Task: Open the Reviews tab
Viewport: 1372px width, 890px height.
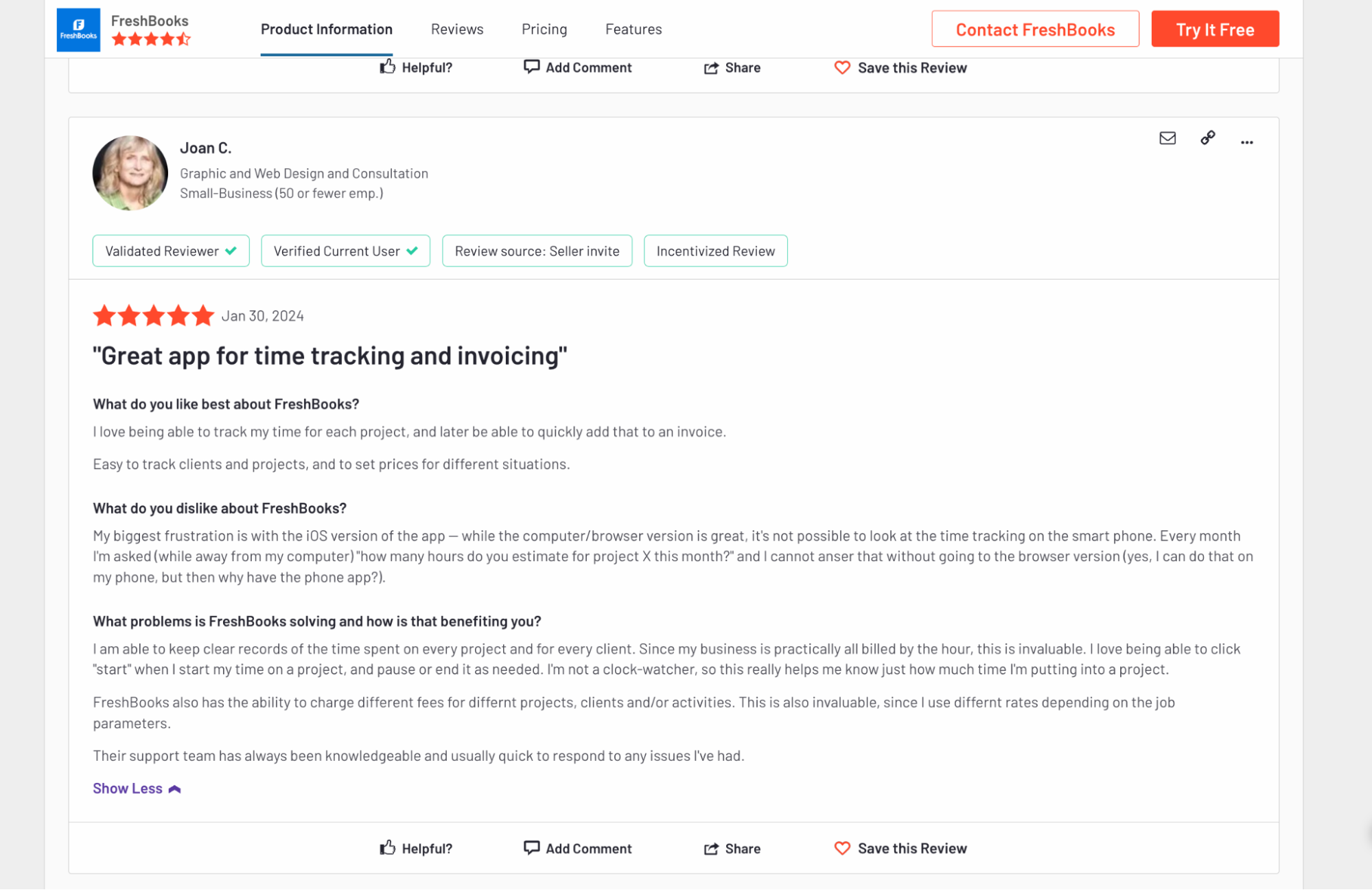Action: tap(457, 30)
